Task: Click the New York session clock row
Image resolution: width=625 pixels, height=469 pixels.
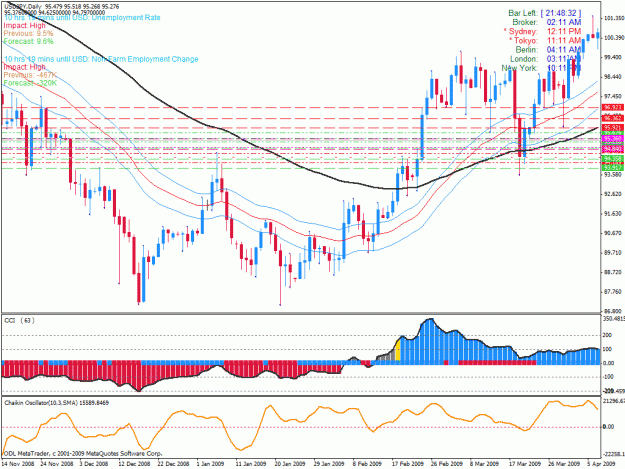Action: tap(541, 68)
